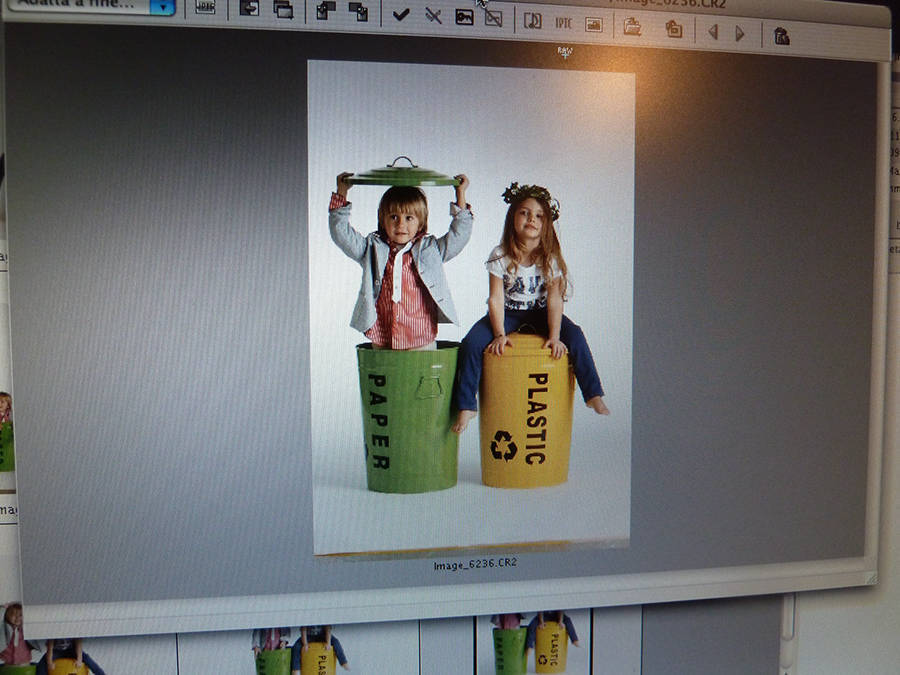Click the first icon right of the JPEG button
The height and width of the screenshot is (675, 900).
click(x=249, y=8)
